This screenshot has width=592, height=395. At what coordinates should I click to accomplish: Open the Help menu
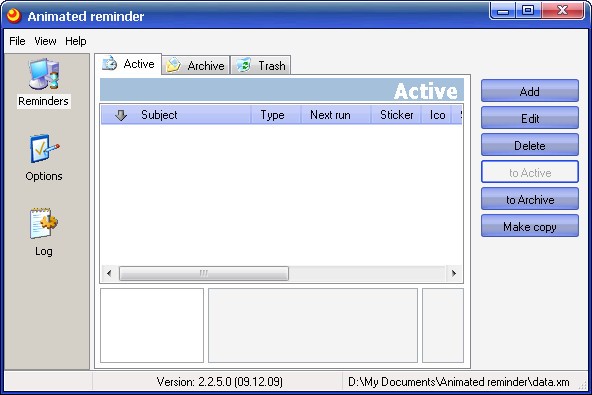point(76,41)
